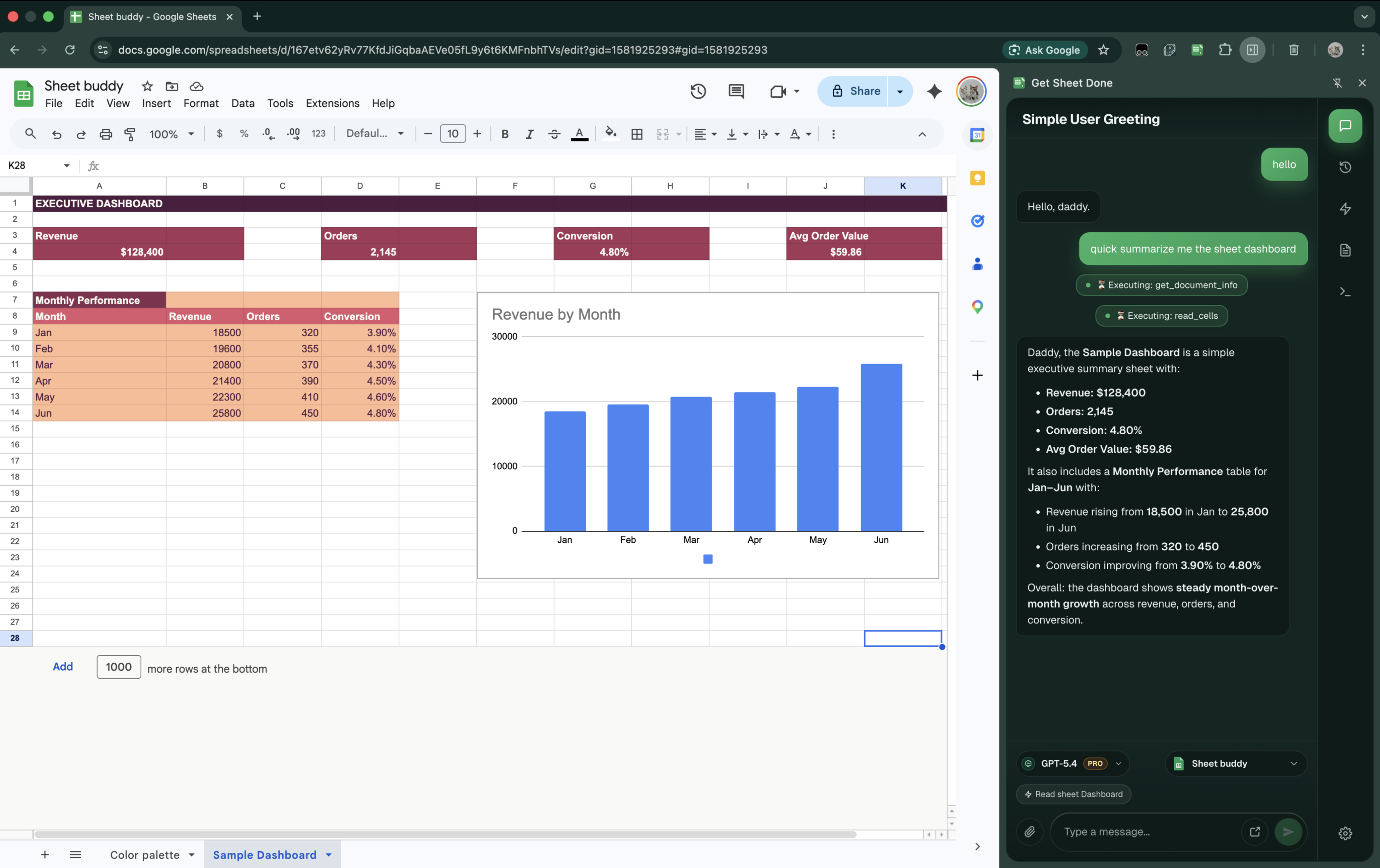The height and width of the screenshot is (868, 1380).
Task: Toggle strikethrough formatting
Action: coord(553,134)
